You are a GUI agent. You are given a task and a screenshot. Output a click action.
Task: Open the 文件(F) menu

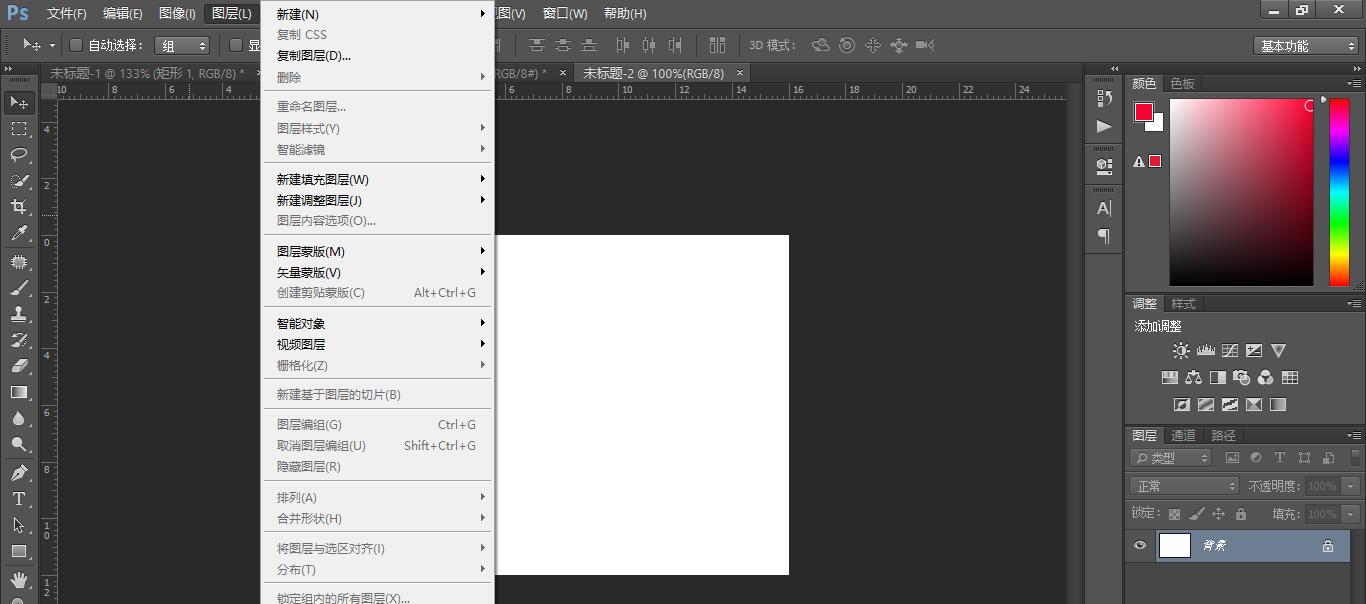pyautogui.click(x=67, y=14)
